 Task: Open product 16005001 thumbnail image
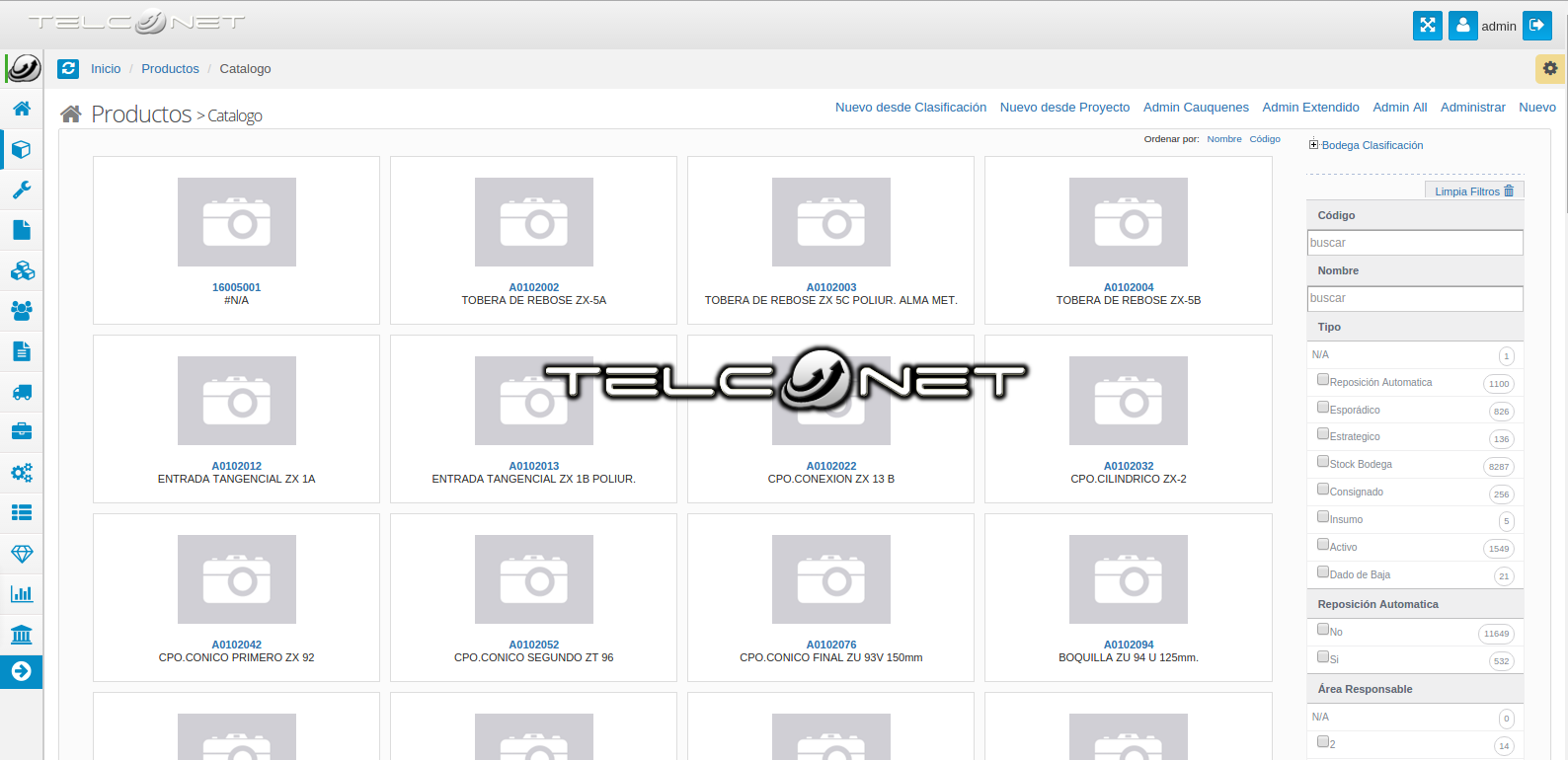(x=237, y=222)
